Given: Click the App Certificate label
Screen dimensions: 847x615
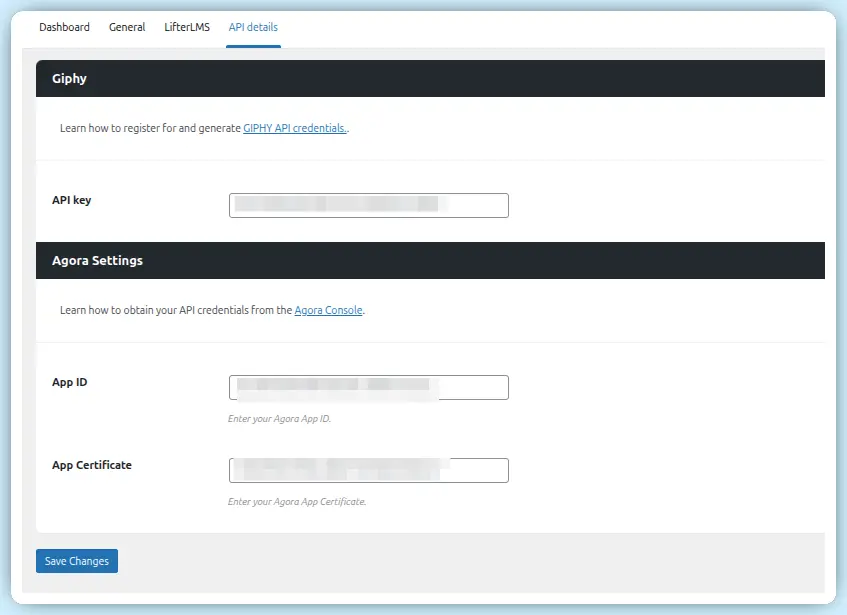Looking at the screenshot, I should click(92, 465).
